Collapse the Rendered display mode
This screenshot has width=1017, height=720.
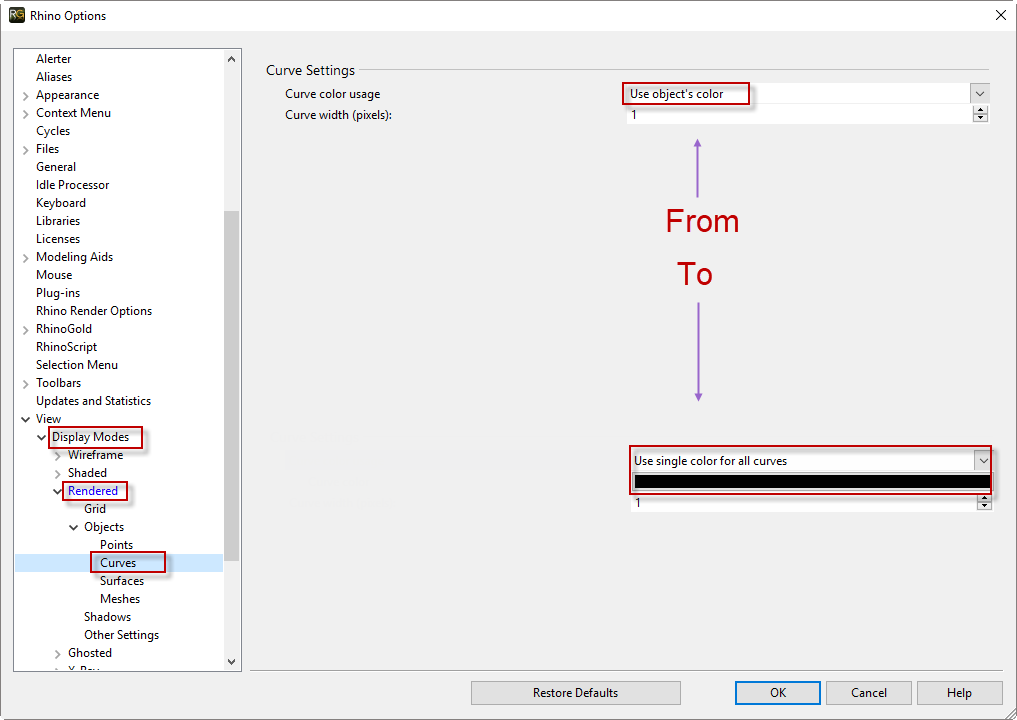tap(58, 490)
